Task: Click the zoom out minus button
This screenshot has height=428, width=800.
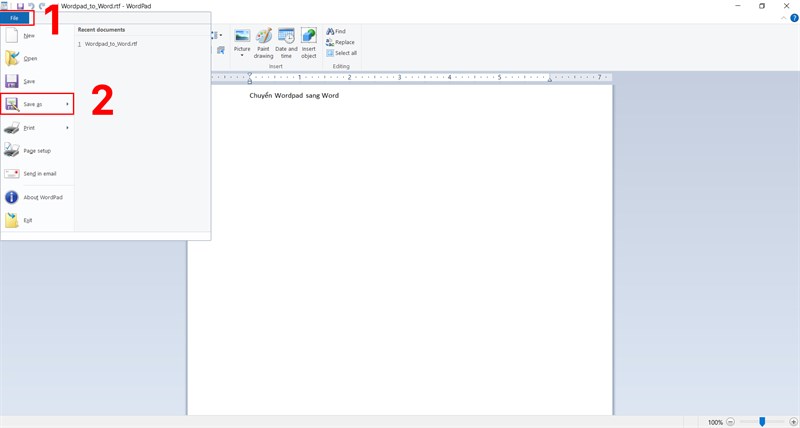Action: tap(731, 422)
